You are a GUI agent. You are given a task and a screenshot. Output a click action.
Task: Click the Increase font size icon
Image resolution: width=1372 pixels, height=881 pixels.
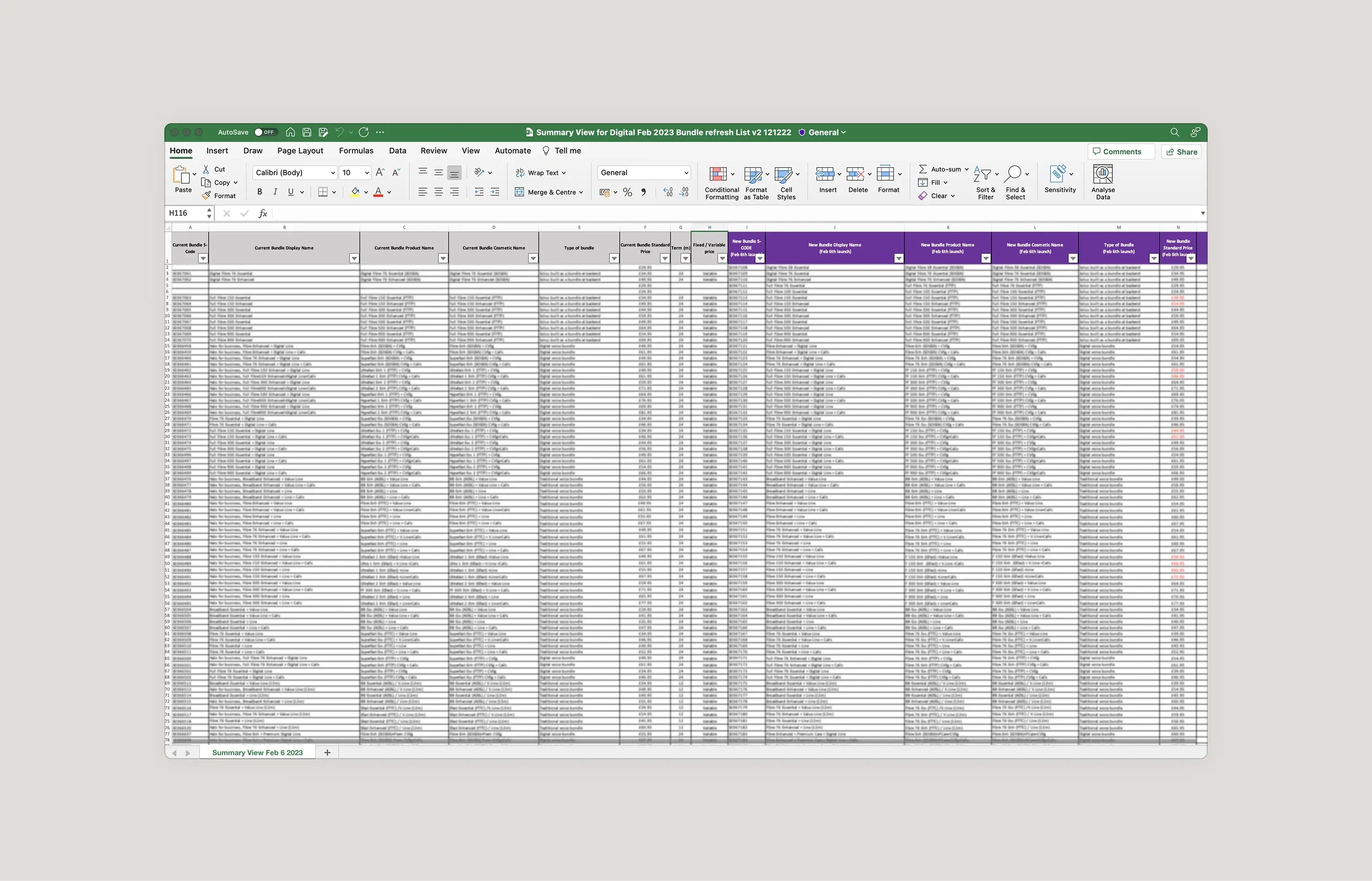click(380, 172)
